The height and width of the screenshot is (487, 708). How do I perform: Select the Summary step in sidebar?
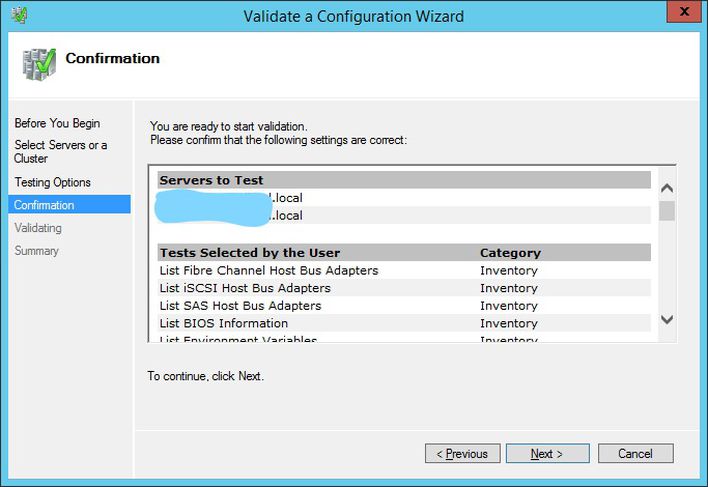tap(37, 250)
